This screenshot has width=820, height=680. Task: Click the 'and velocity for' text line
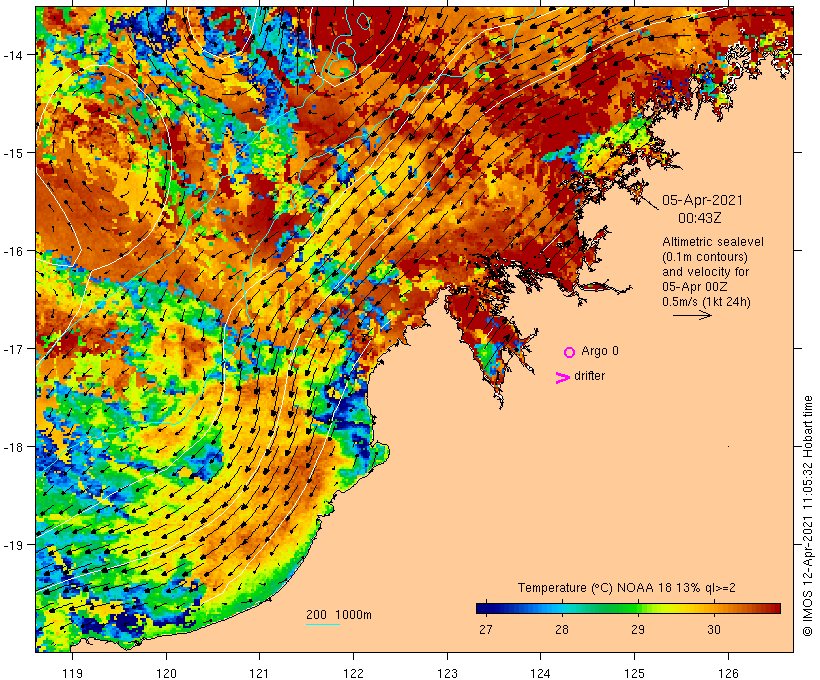[x=705, y=272]
